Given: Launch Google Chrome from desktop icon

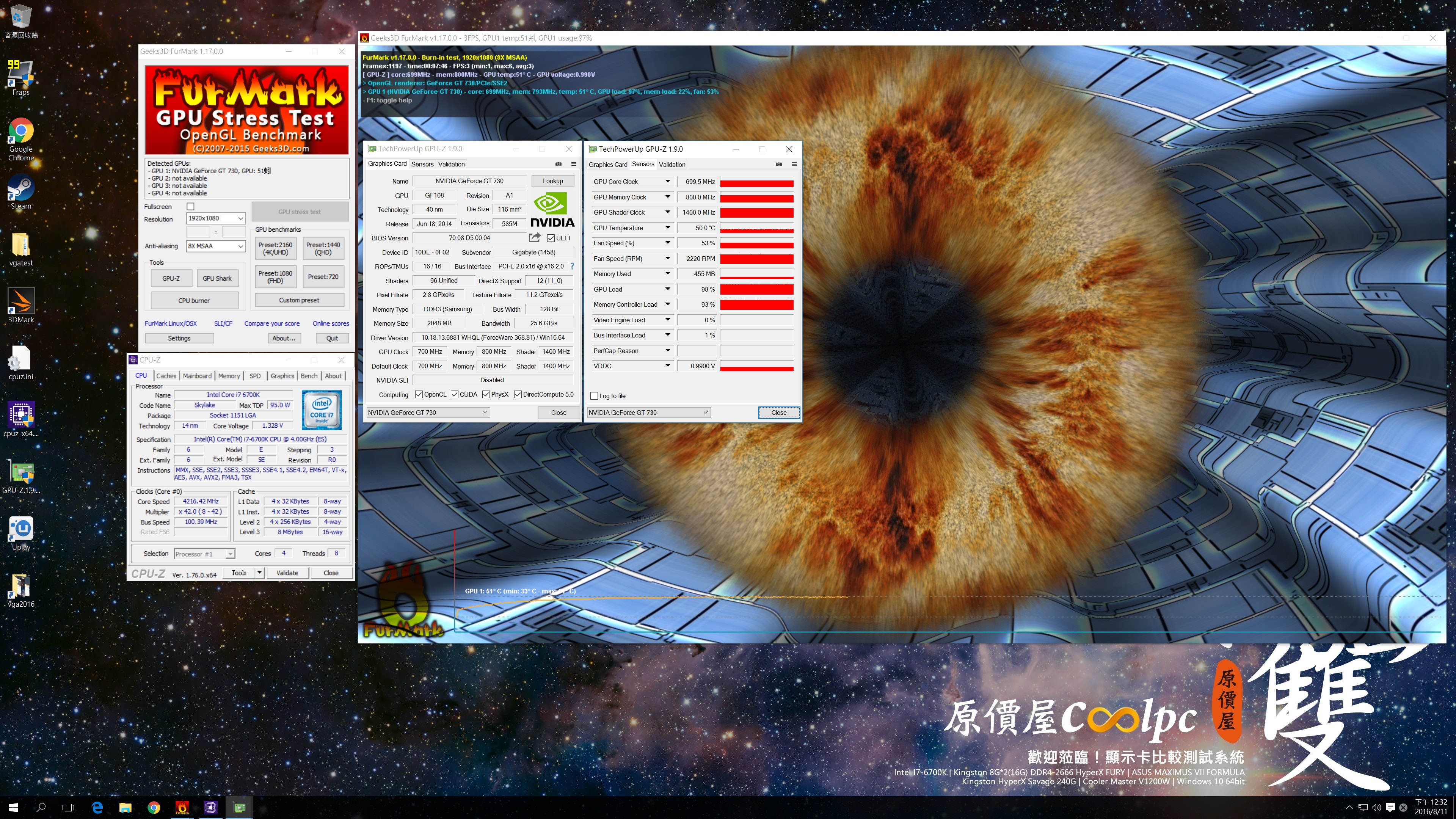Looking at the screenshot, I should click(x=21, y=140).
